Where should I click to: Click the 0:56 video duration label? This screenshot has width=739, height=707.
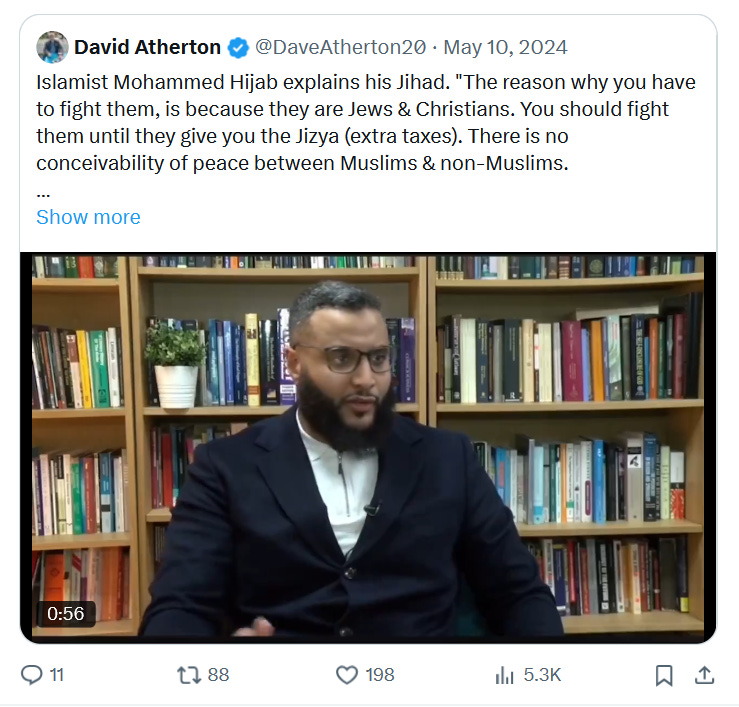click(x=66, y=614)
